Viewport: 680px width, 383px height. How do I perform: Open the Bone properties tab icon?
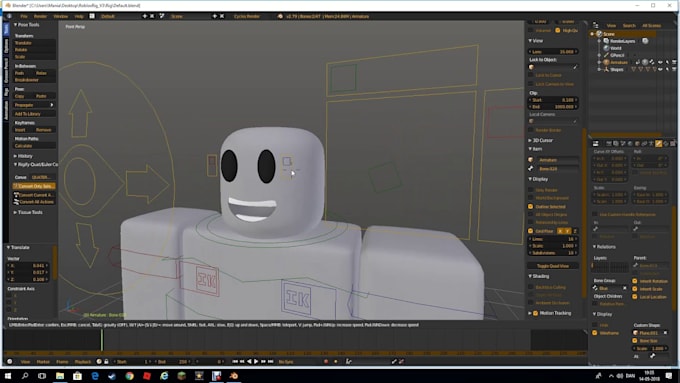(x=658, y=143)
